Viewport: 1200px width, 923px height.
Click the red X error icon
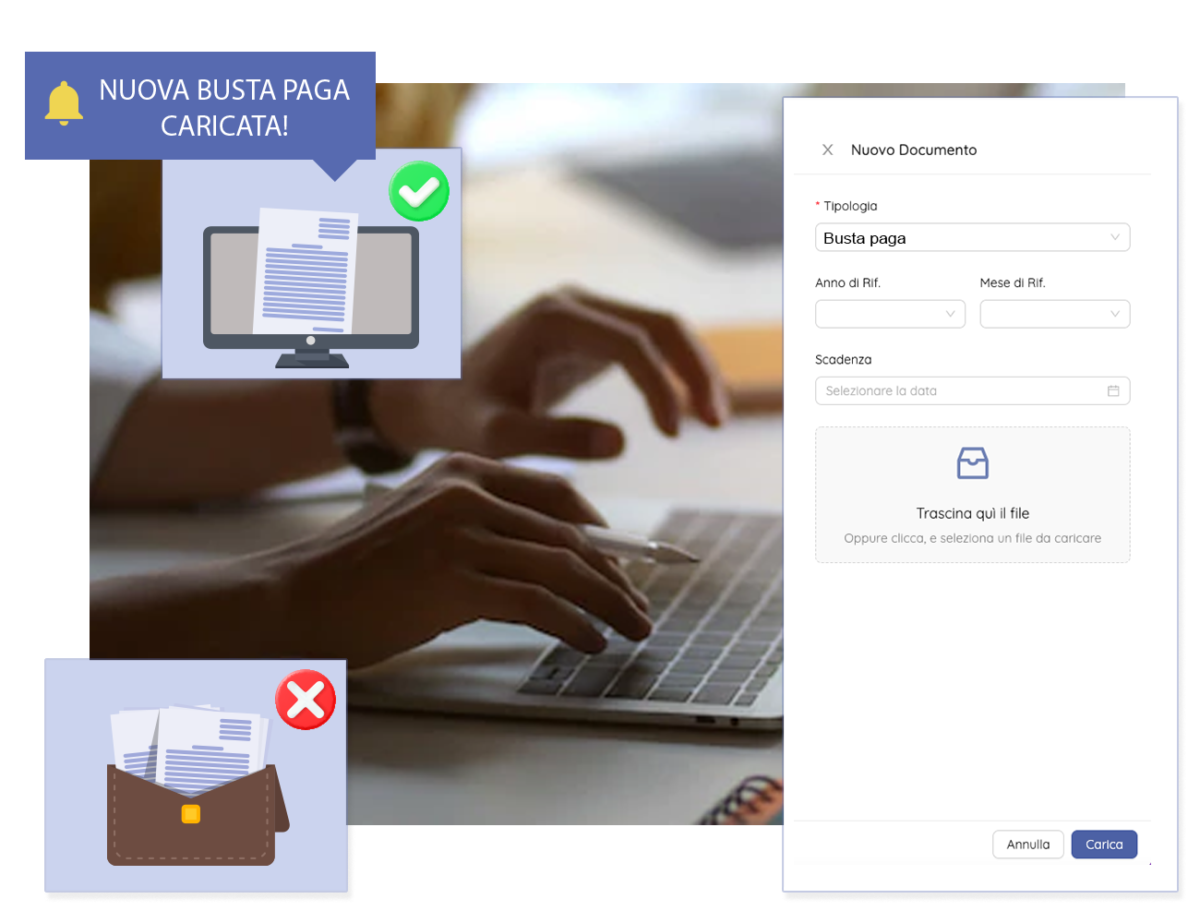click(306, 699)
